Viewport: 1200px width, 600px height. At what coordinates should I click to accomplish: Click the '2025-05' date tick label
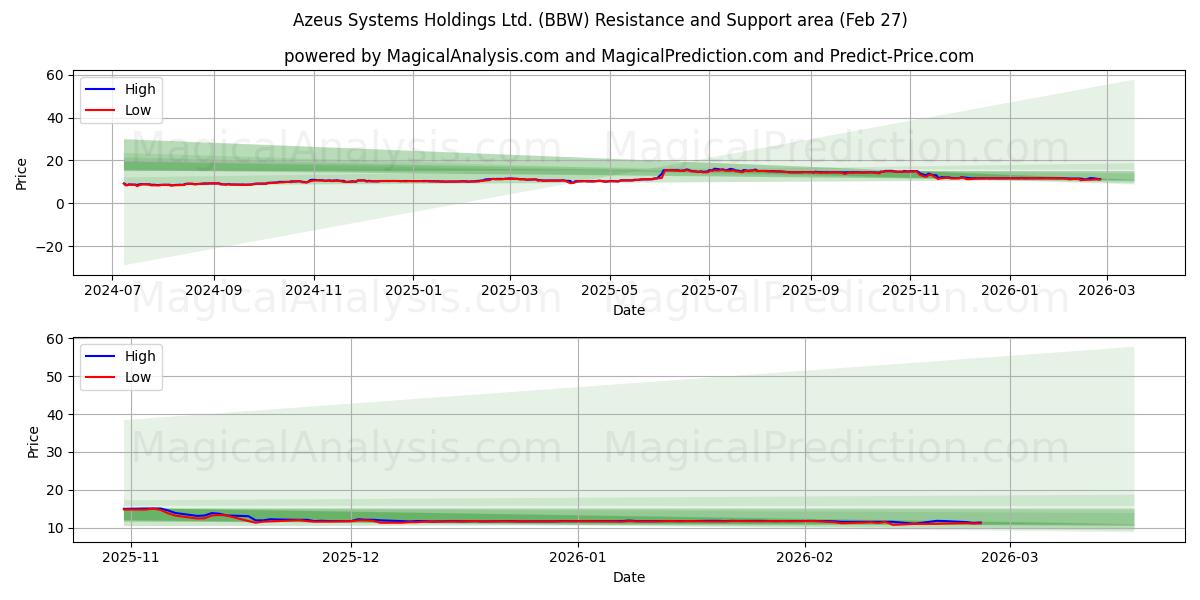610,291
